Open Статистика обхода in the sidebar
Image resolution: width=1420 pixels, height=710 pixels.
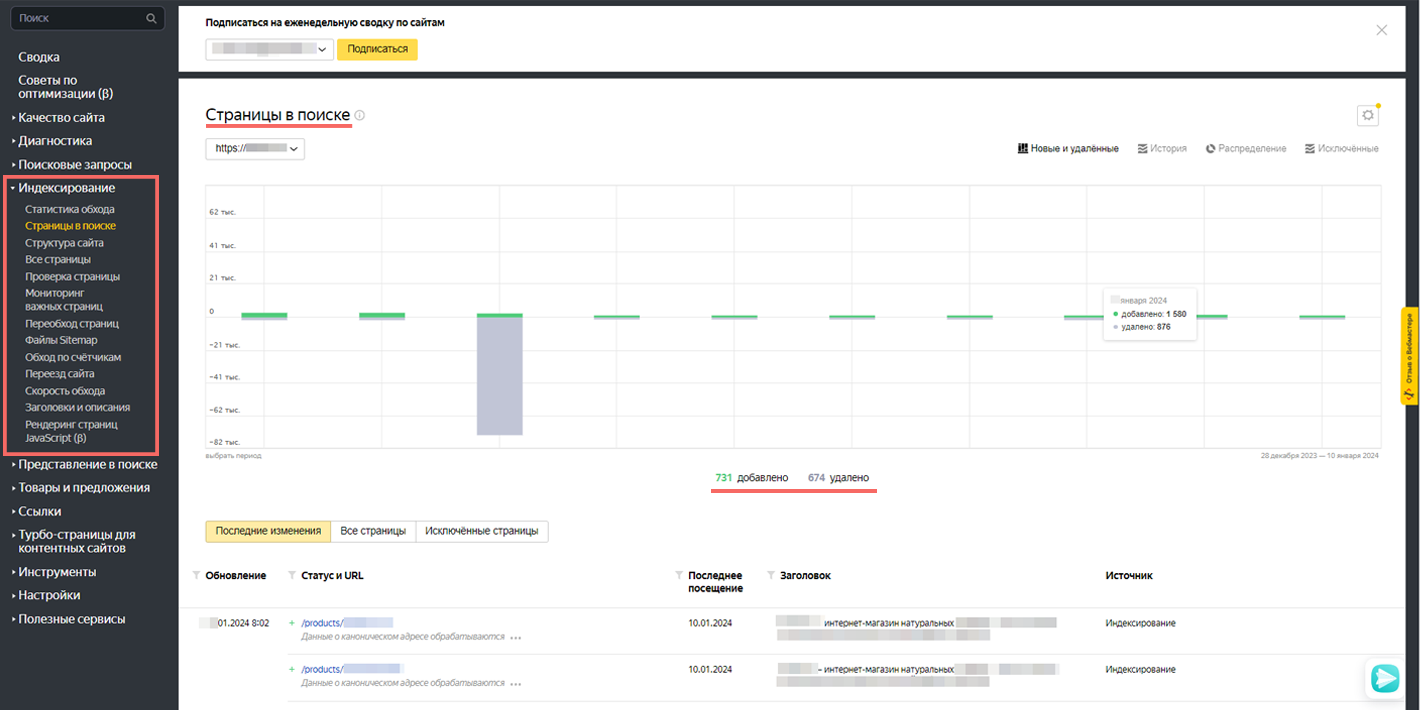(70, 209)
